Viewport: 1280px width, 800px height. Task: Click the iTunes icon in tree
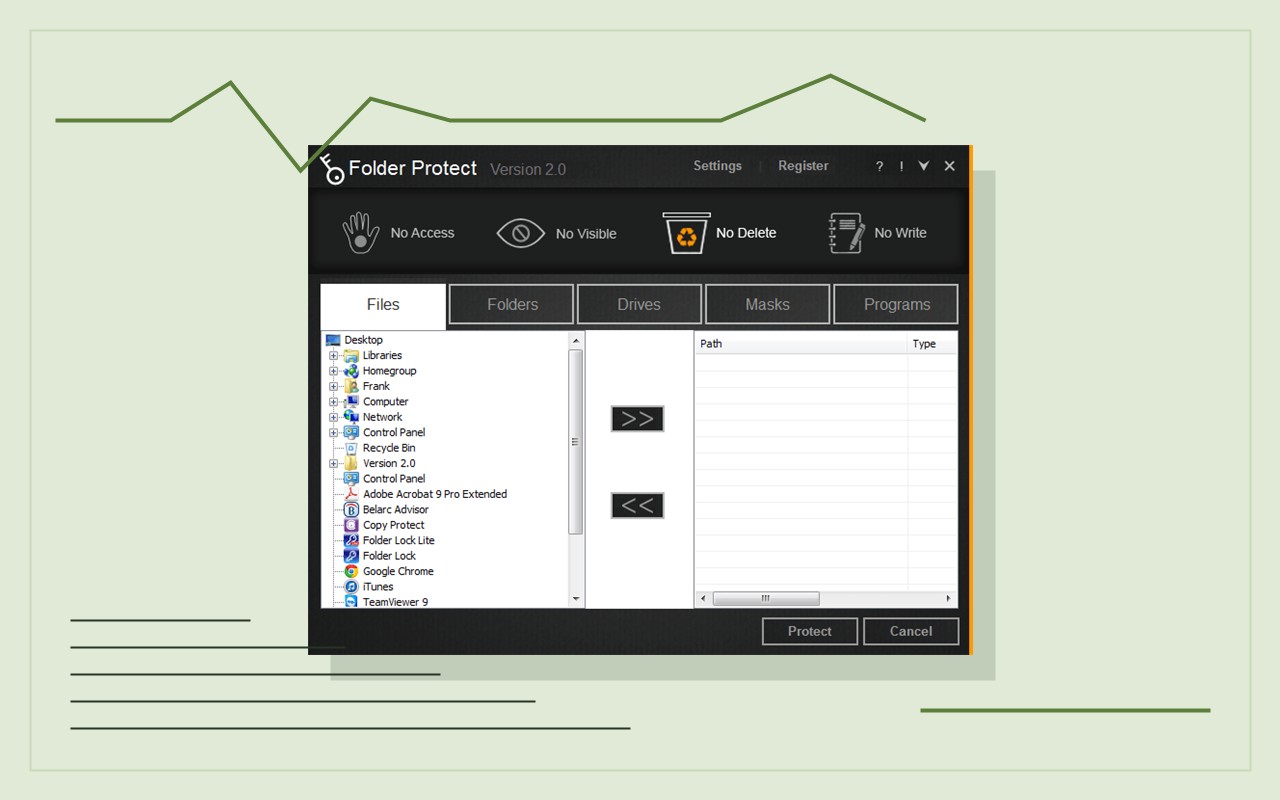(351, 587)
